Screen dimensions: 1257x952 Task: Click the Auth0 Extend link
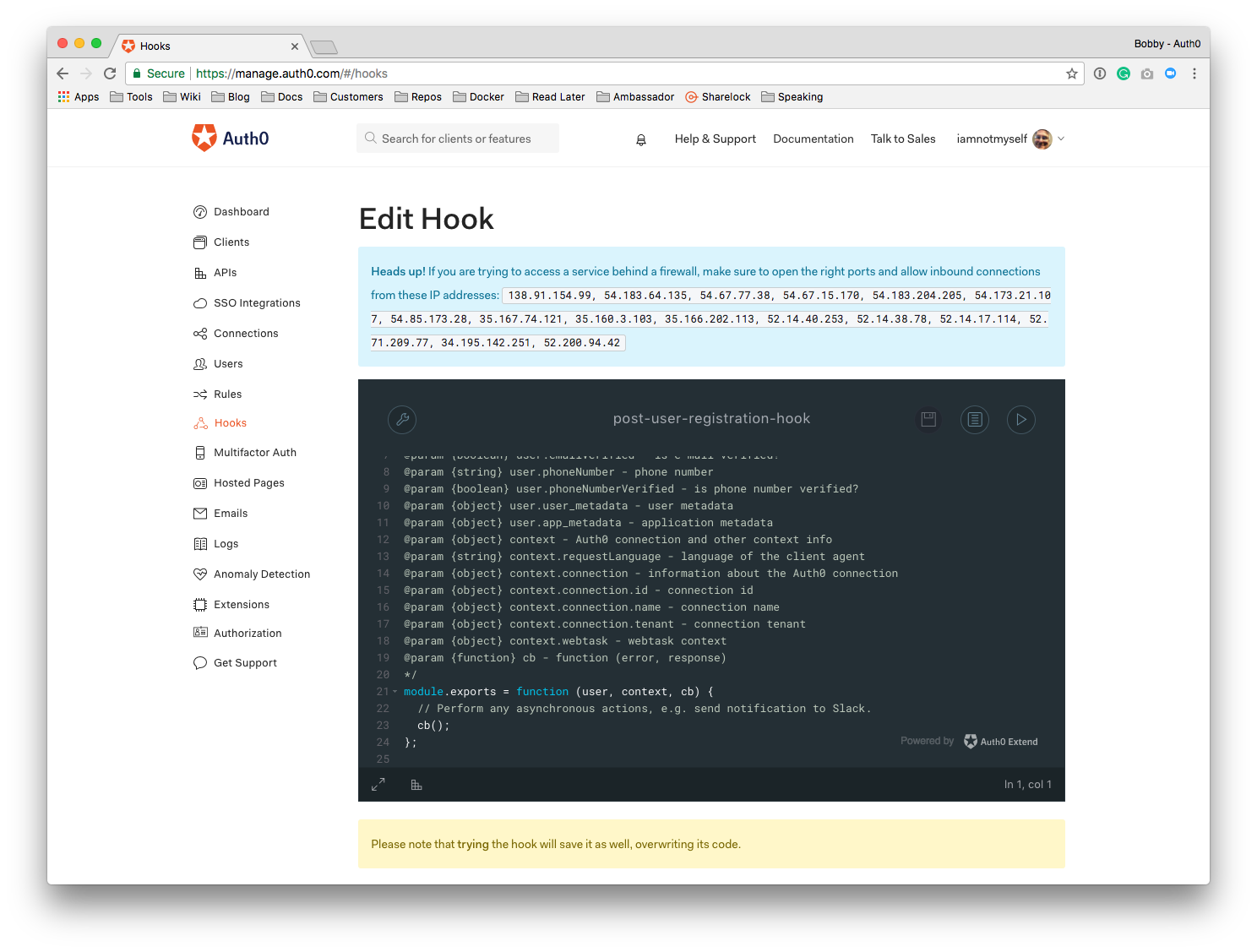(1001, 742)
